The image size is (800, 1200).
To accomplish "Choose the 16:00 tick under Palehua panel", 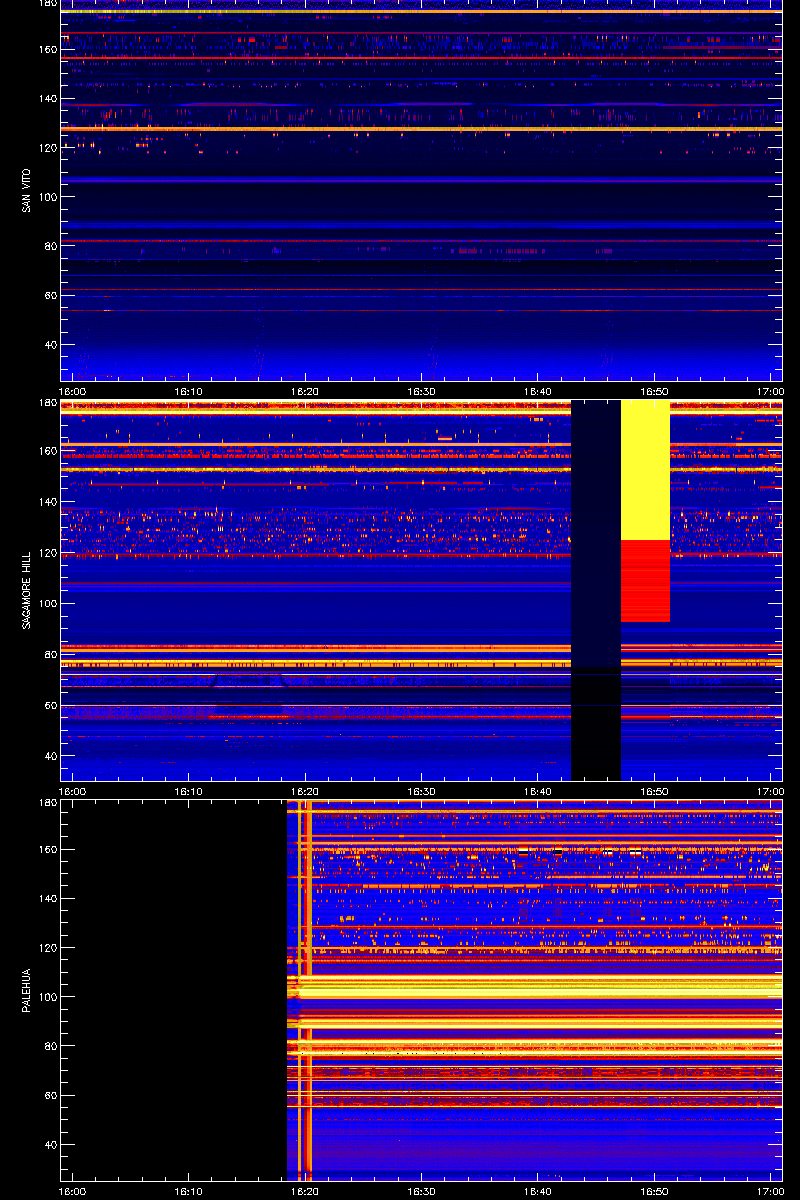I will pos(72,1192).
